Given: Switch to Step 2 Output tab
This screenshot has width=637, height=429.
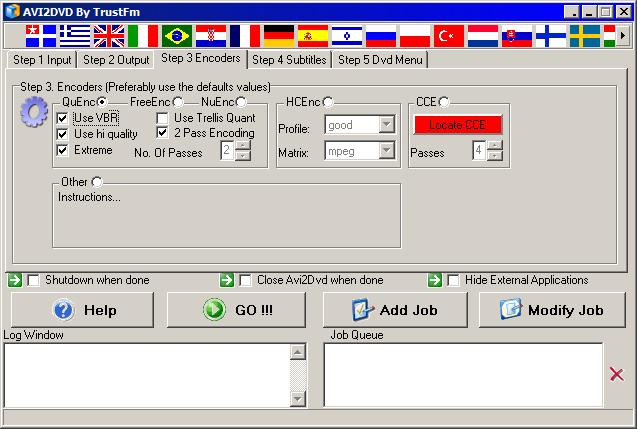Looking at the screenshot, I should point(116,60).
